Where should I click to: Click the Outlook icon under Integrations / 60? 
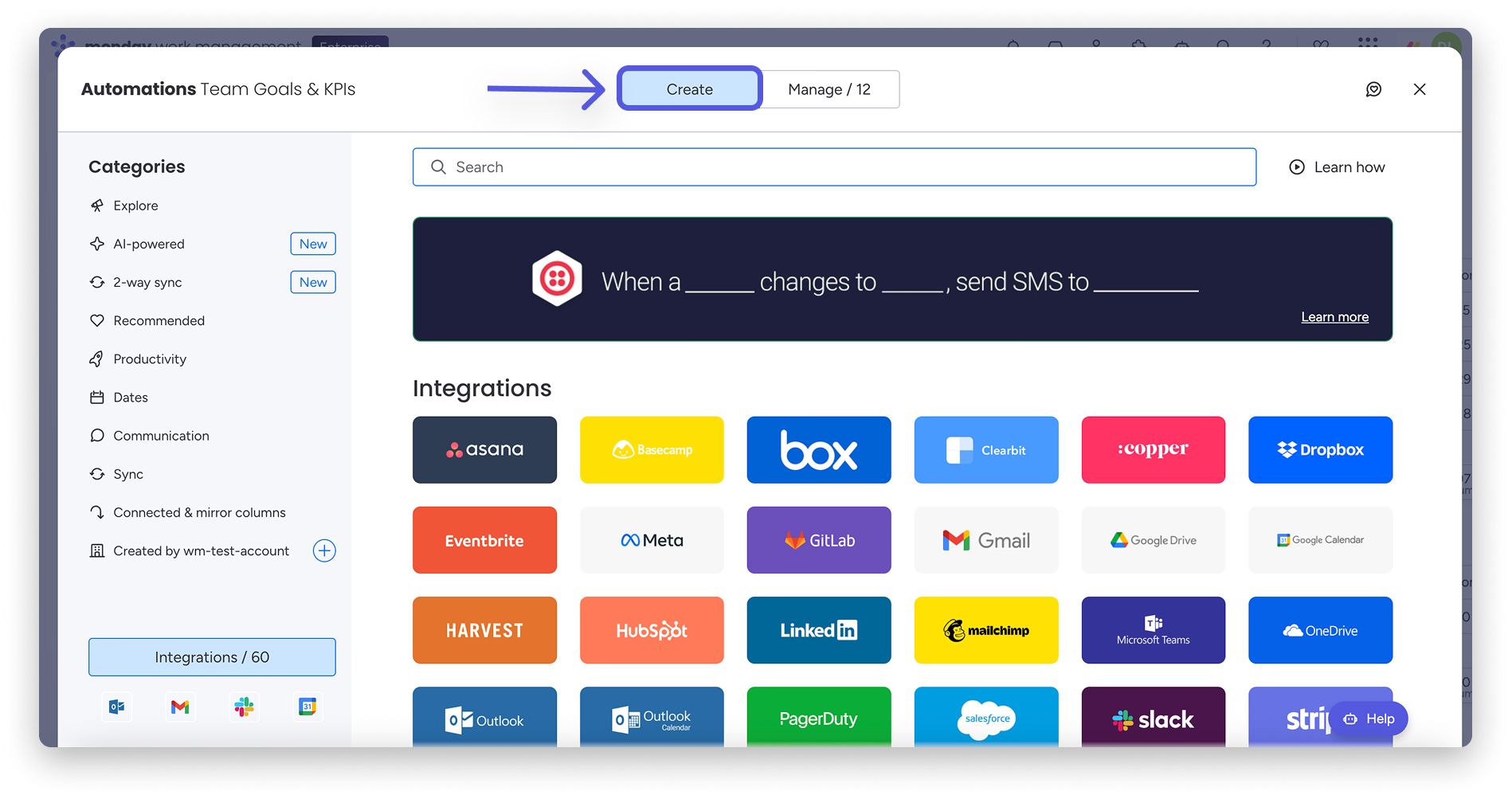[116, 707]
